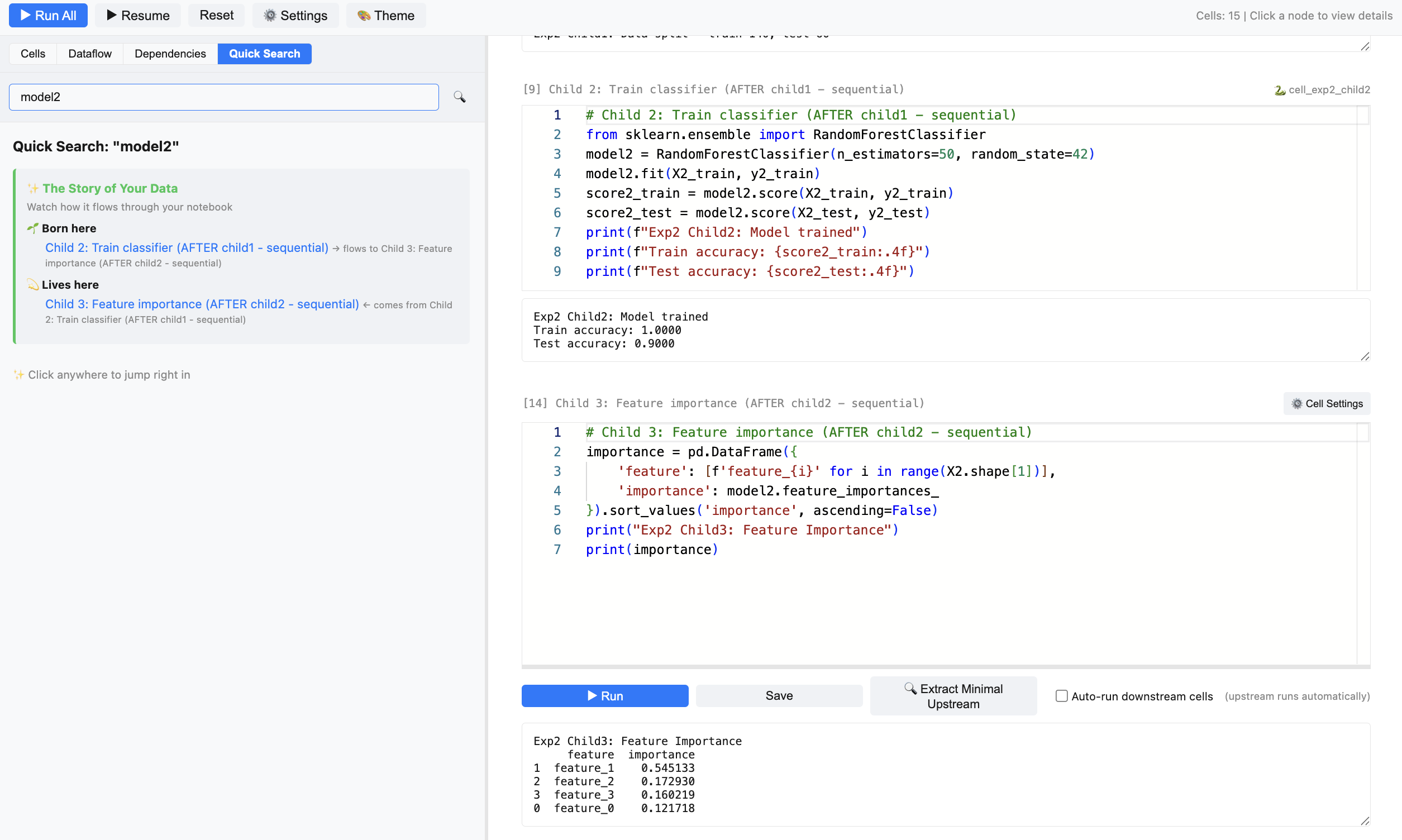Click the cell_exp2_child2 python badge
This screenshot has height=840, width=1402.
click(x=1322, y=89)
